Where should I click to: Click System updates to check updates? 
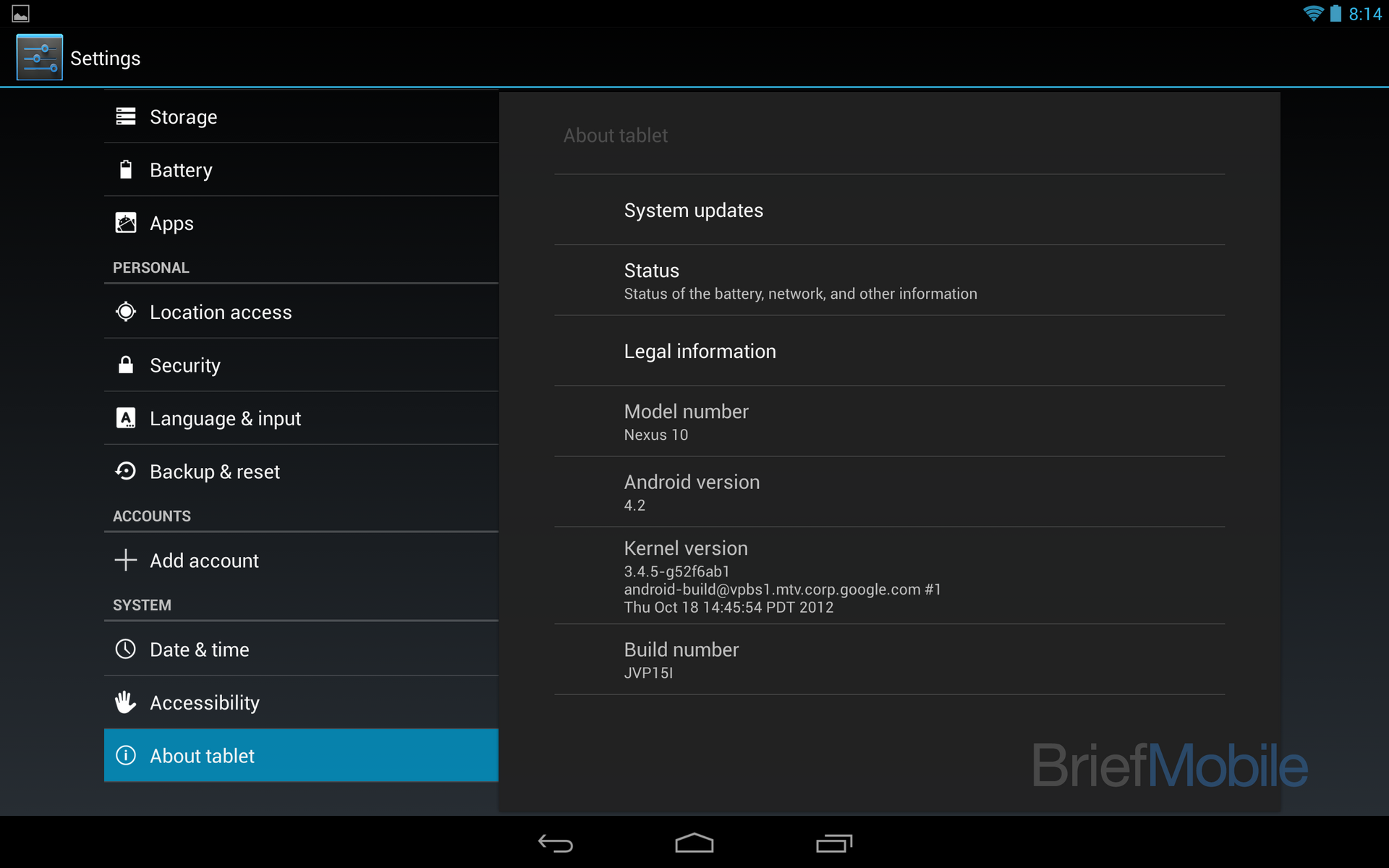pyautogui.click(x=693, y=210)
